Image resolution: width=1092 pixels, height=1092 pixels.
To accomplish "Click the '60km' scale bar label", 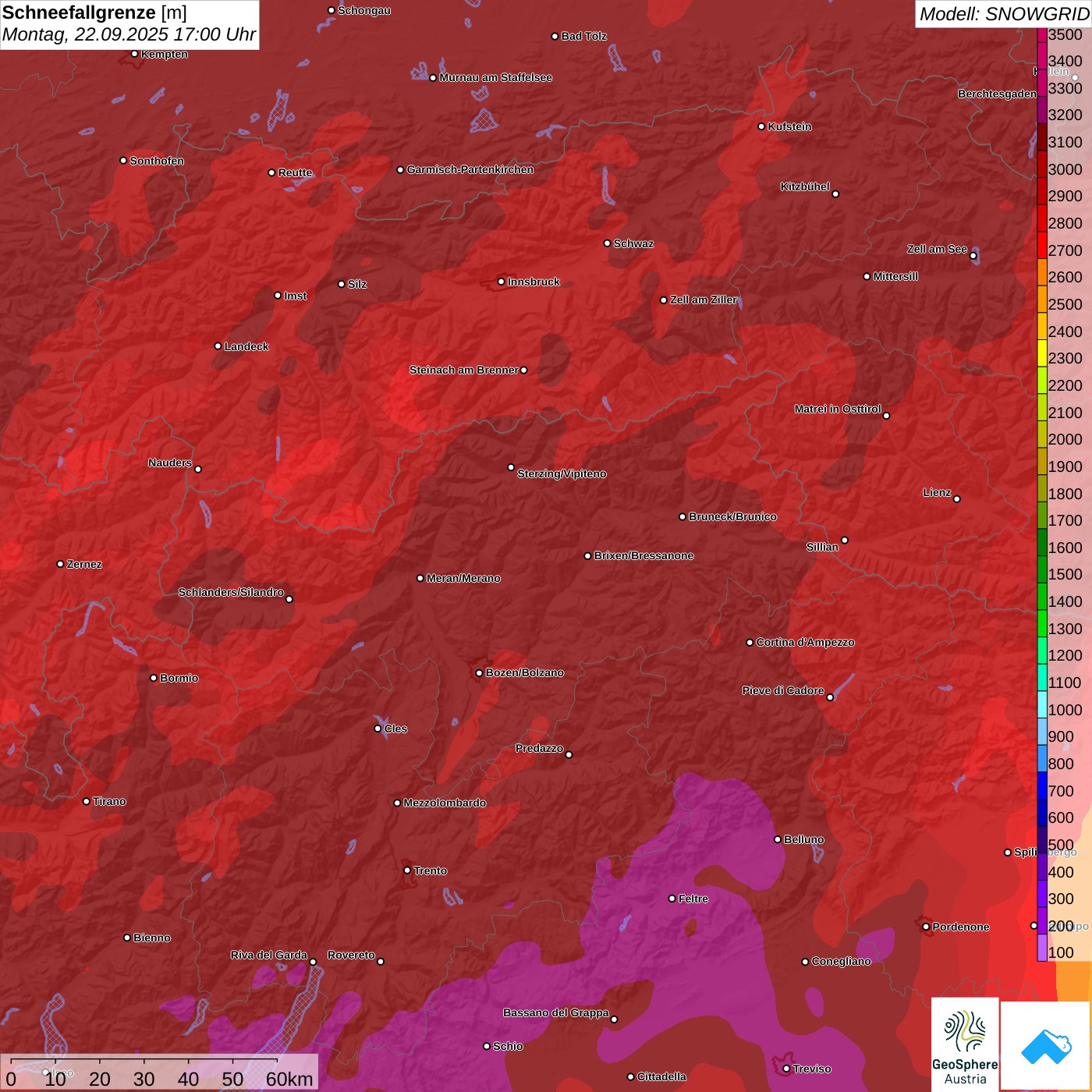I will click(289, 1080).
